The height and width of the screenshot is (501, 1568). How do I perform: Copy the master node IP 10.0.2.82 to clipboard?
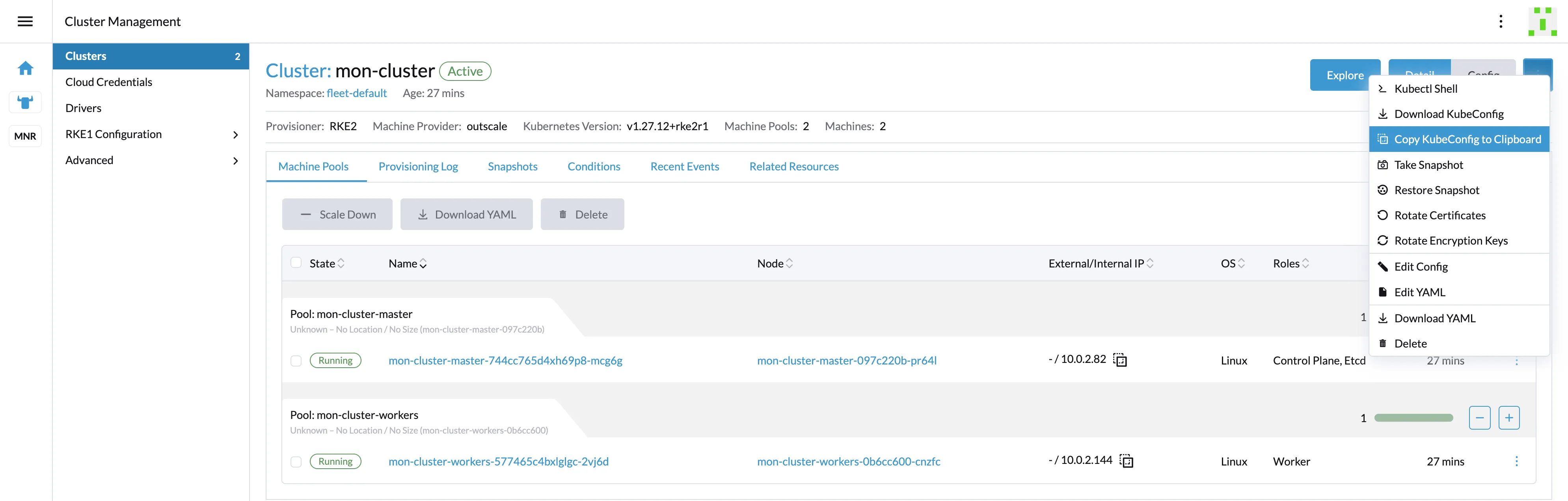pyautogui.click(x=1120, y=360)
